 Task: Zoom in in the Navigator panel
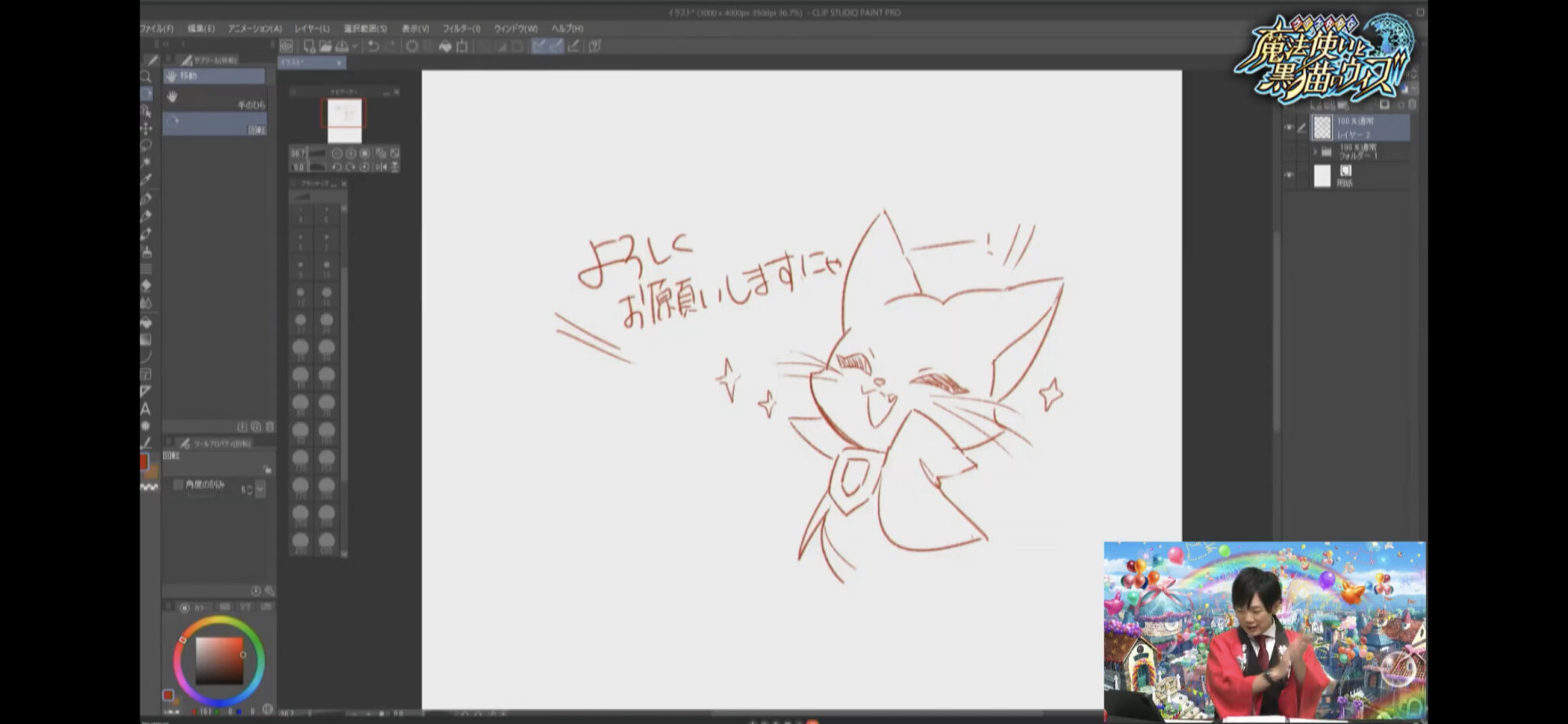coord(350,154)
